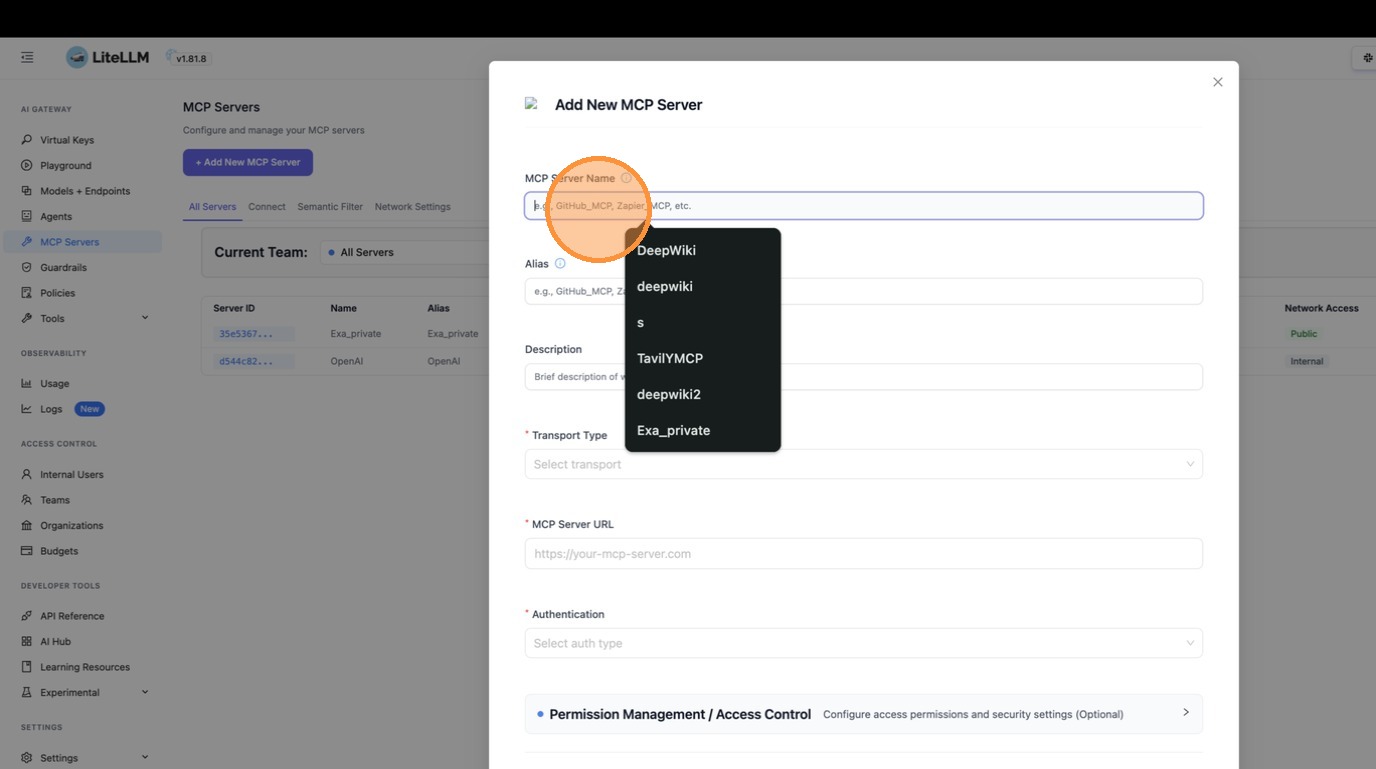Open the Playground icon in sidebar
The width and height of the screenshot is (1376, 769).
[x=27, y=165]
